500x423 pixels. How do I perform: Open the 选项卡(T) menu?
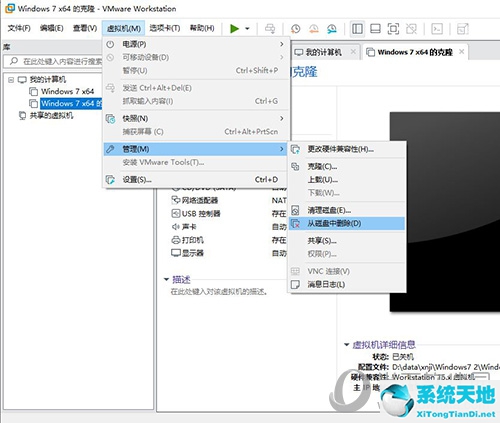[165, 28]
